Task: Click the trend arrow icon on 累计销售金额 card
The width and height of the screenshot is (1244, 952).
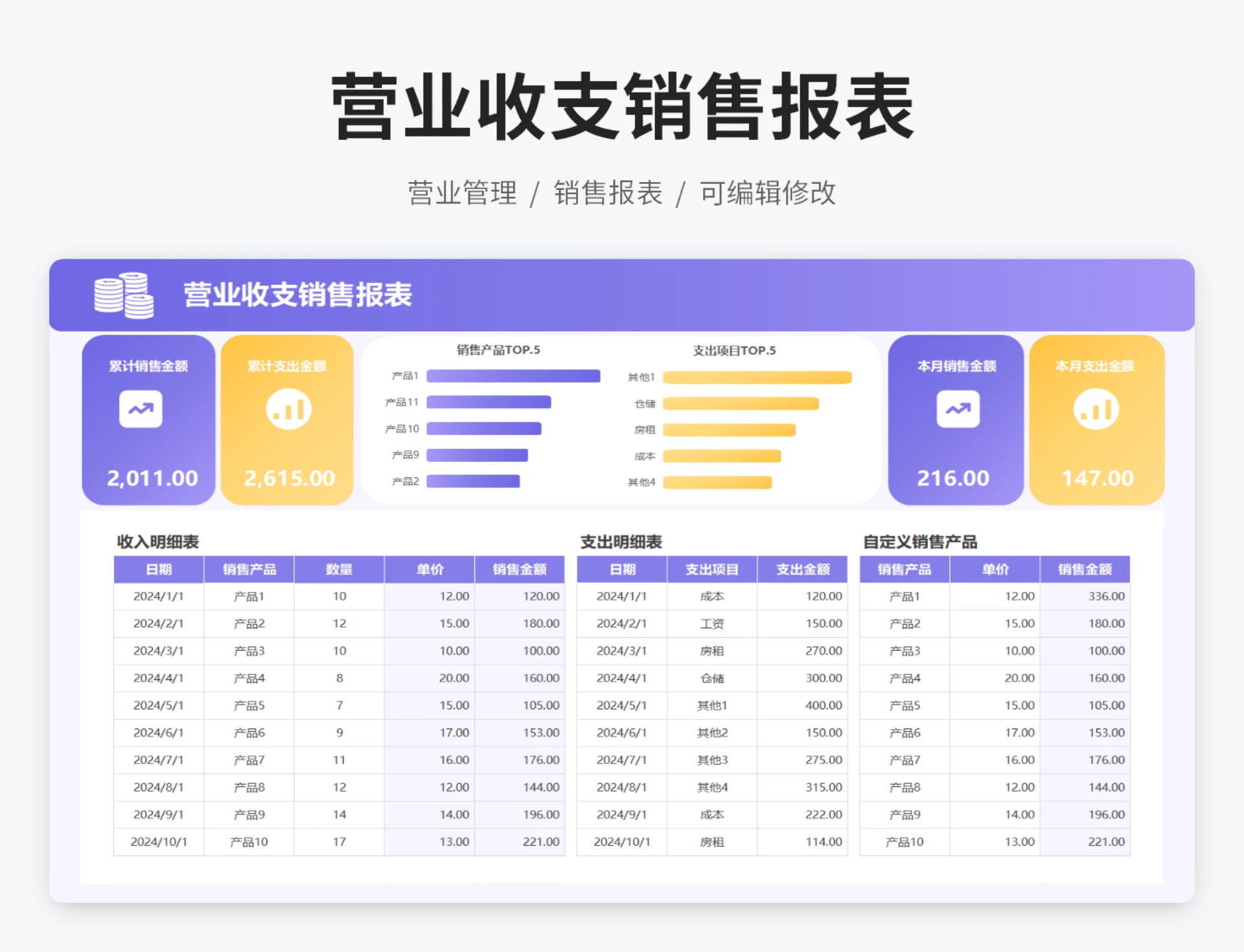Action: tap(140, 409)
